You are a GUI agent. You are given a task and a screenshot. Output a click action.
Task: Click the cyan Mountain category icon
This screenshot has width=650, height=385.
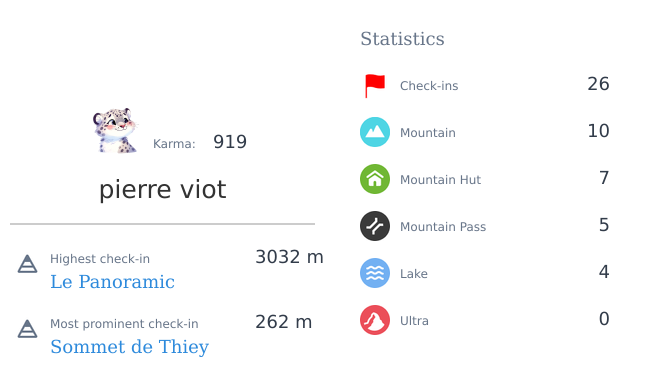tap(375, 132)
